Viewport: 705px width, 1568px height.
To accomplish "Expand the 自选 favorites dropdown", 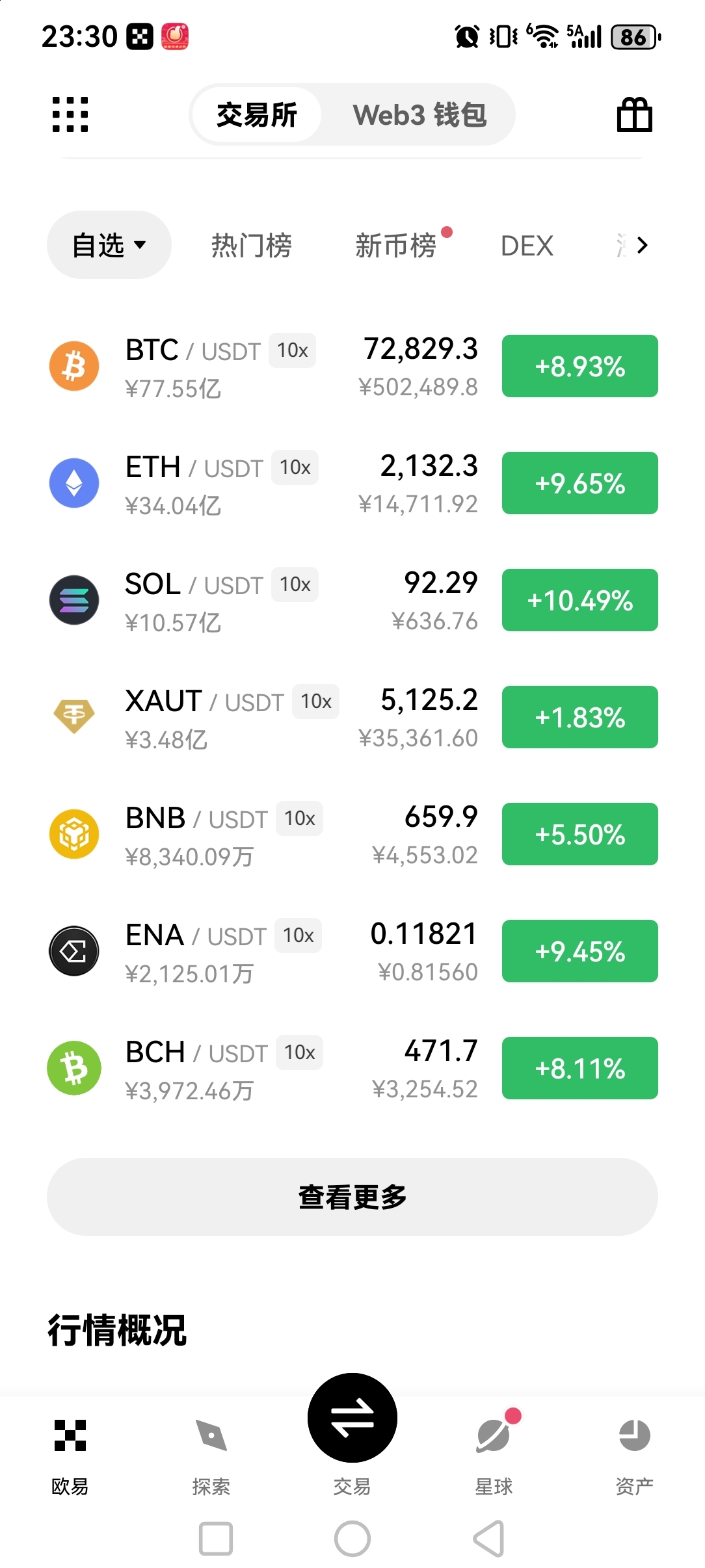I will 109,245.
